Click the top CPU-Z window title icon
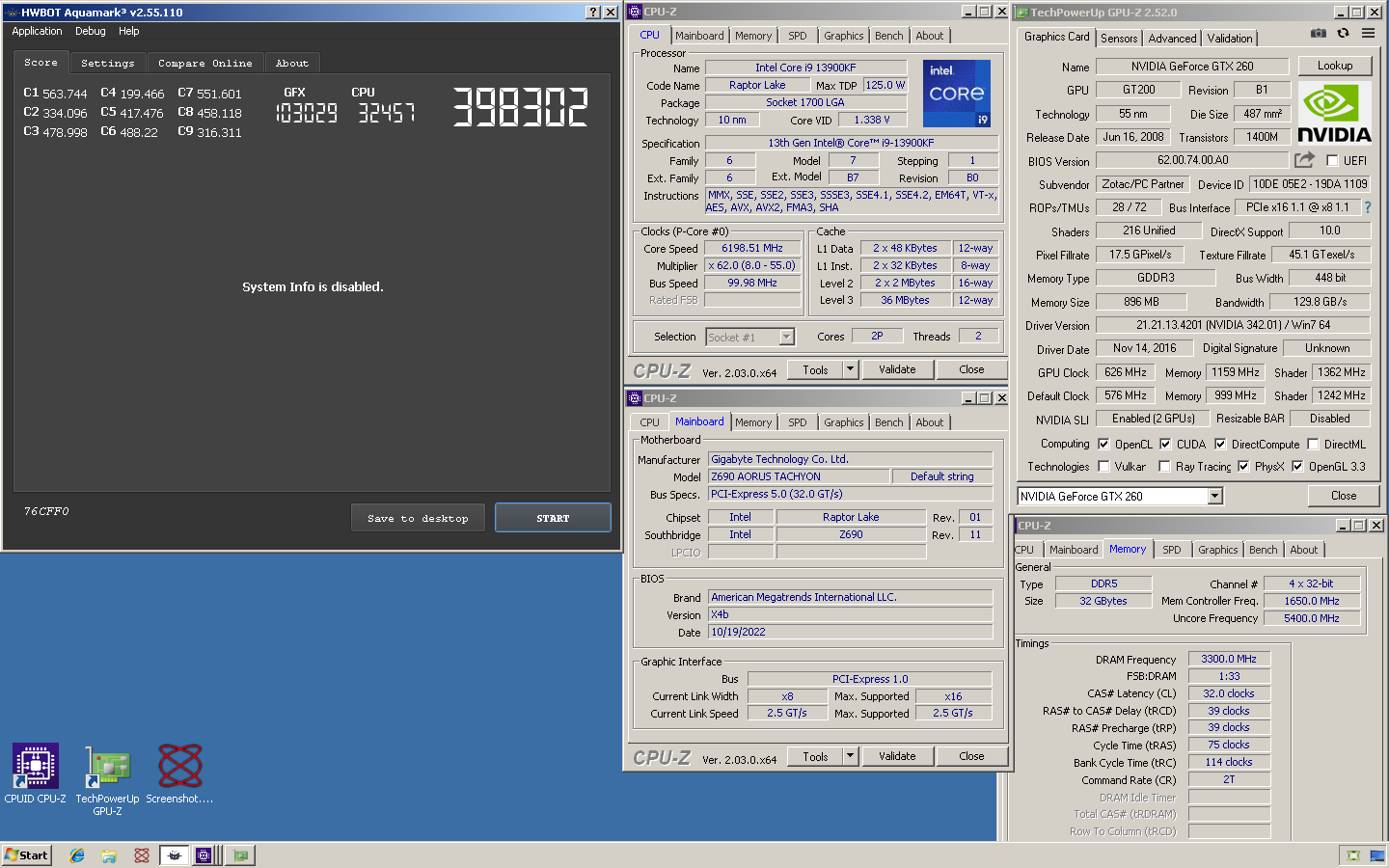The image size is (1389, 868). pyautogui.click(x=635, y=12)
